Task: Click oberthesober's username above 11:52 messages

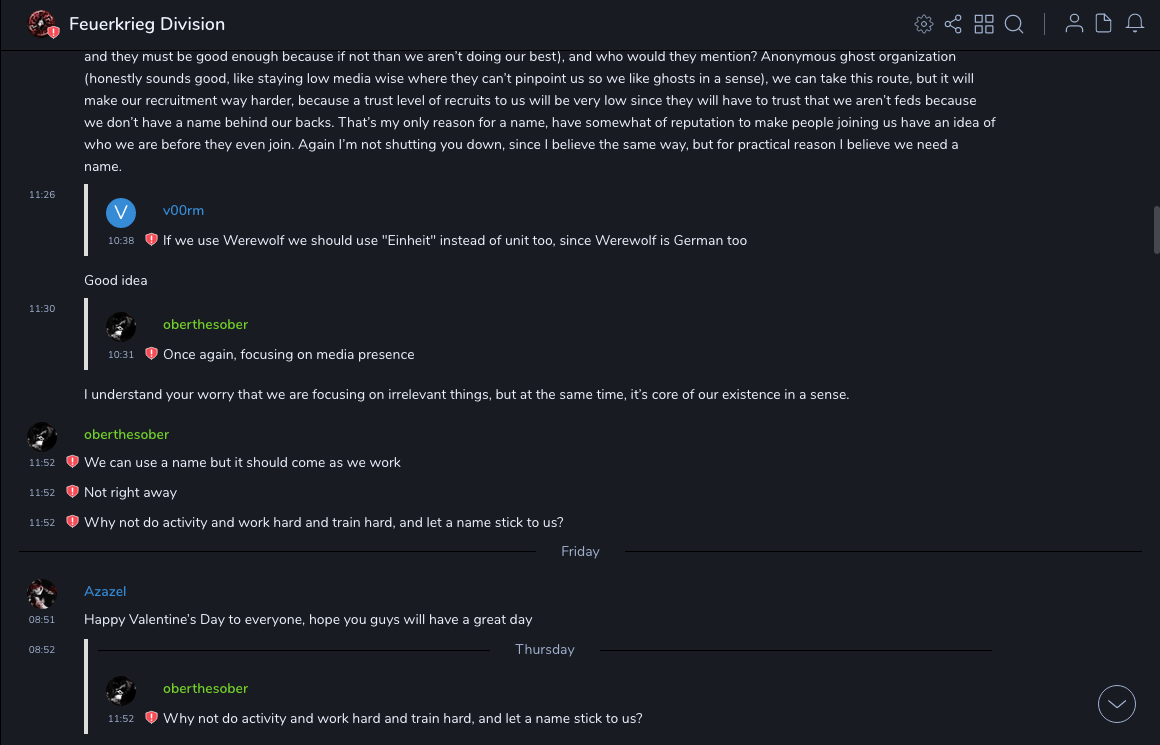Action: click(126, 434)
